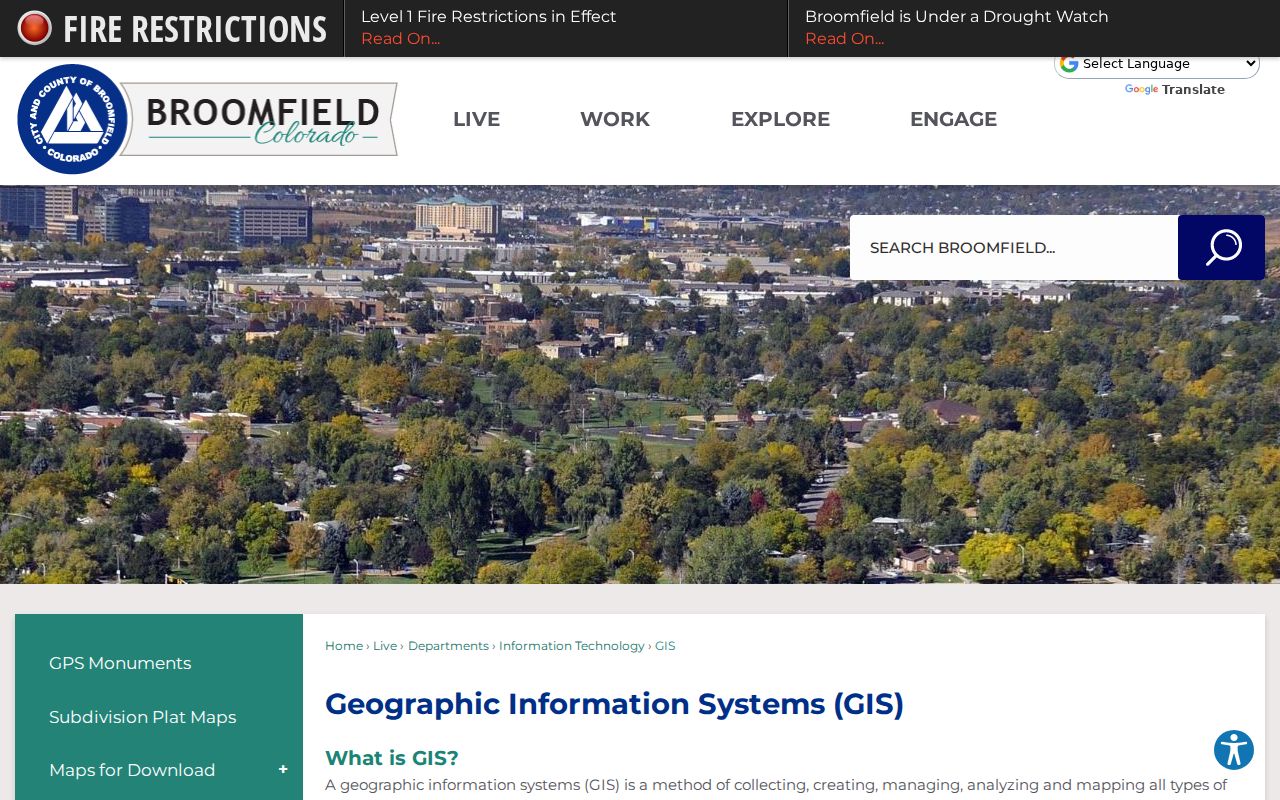Click the search magnifying glass button
The image size is (1280, 800).
coord(1221,247)
